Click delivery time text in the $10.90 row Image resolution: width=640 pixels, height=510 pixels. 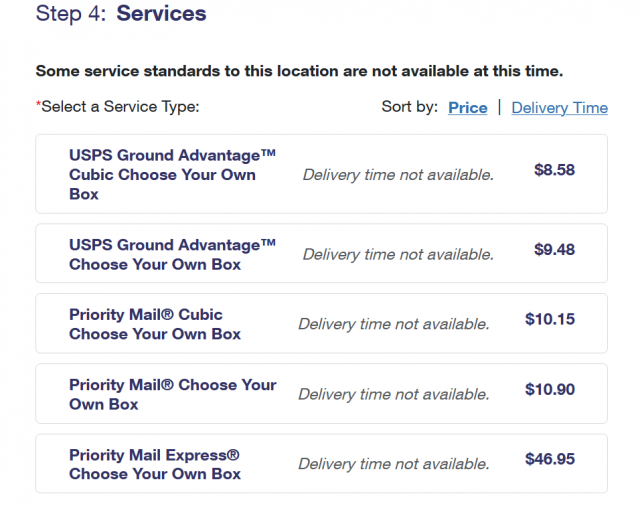click(394, 394)
